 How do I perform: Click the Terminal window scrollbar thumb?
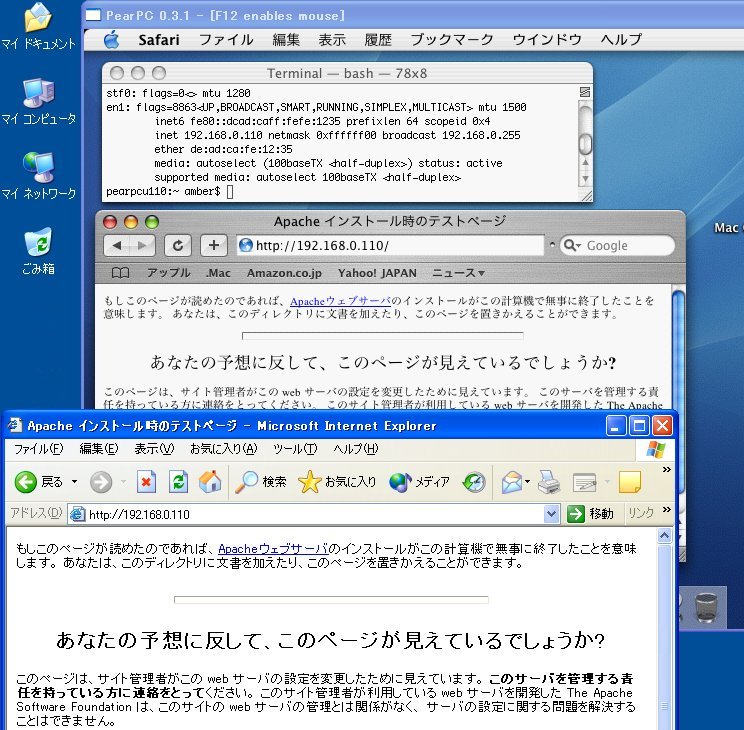click(x=586, y=144)
